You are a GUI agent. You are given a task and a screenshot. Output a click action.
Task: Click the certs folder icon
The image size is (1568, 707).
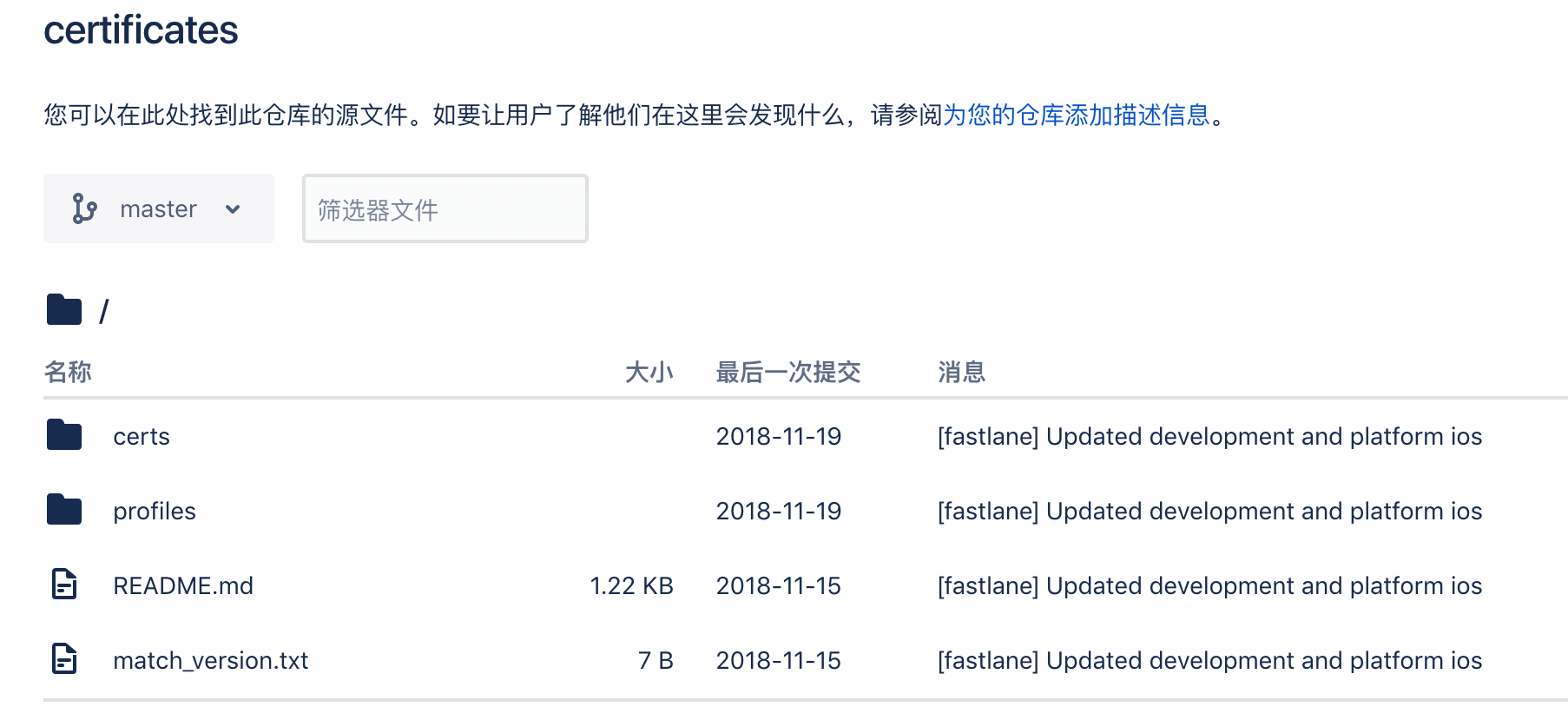tap(63, 434)
